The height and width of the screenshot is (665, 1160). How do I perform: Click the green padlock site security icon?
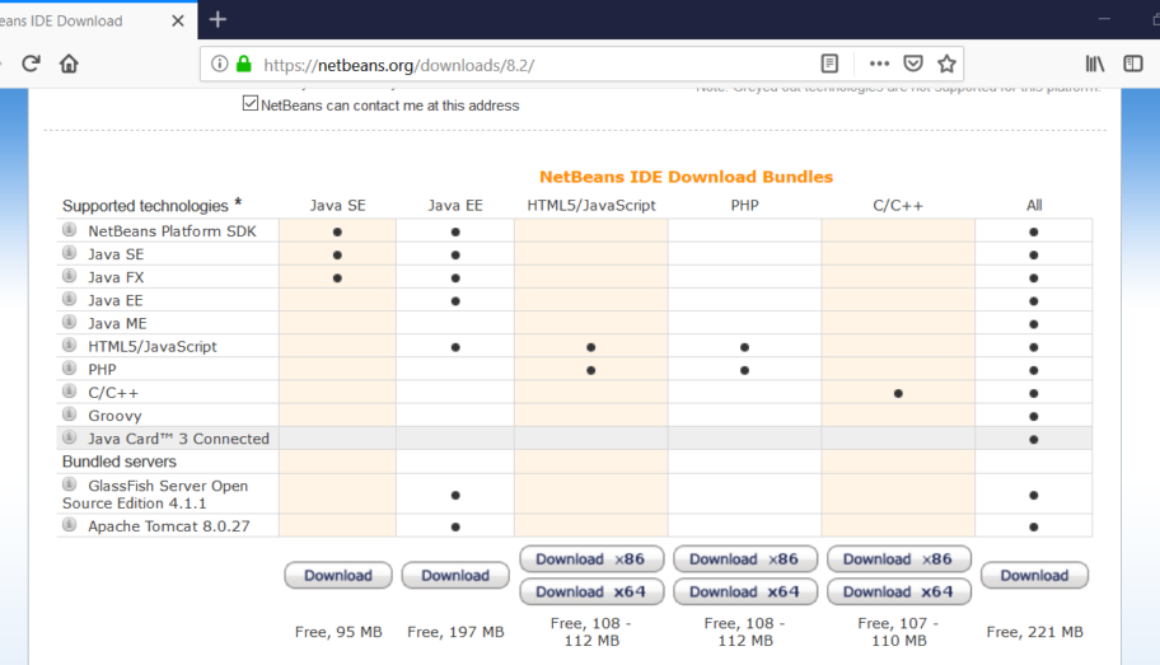[x=243, y=64]
